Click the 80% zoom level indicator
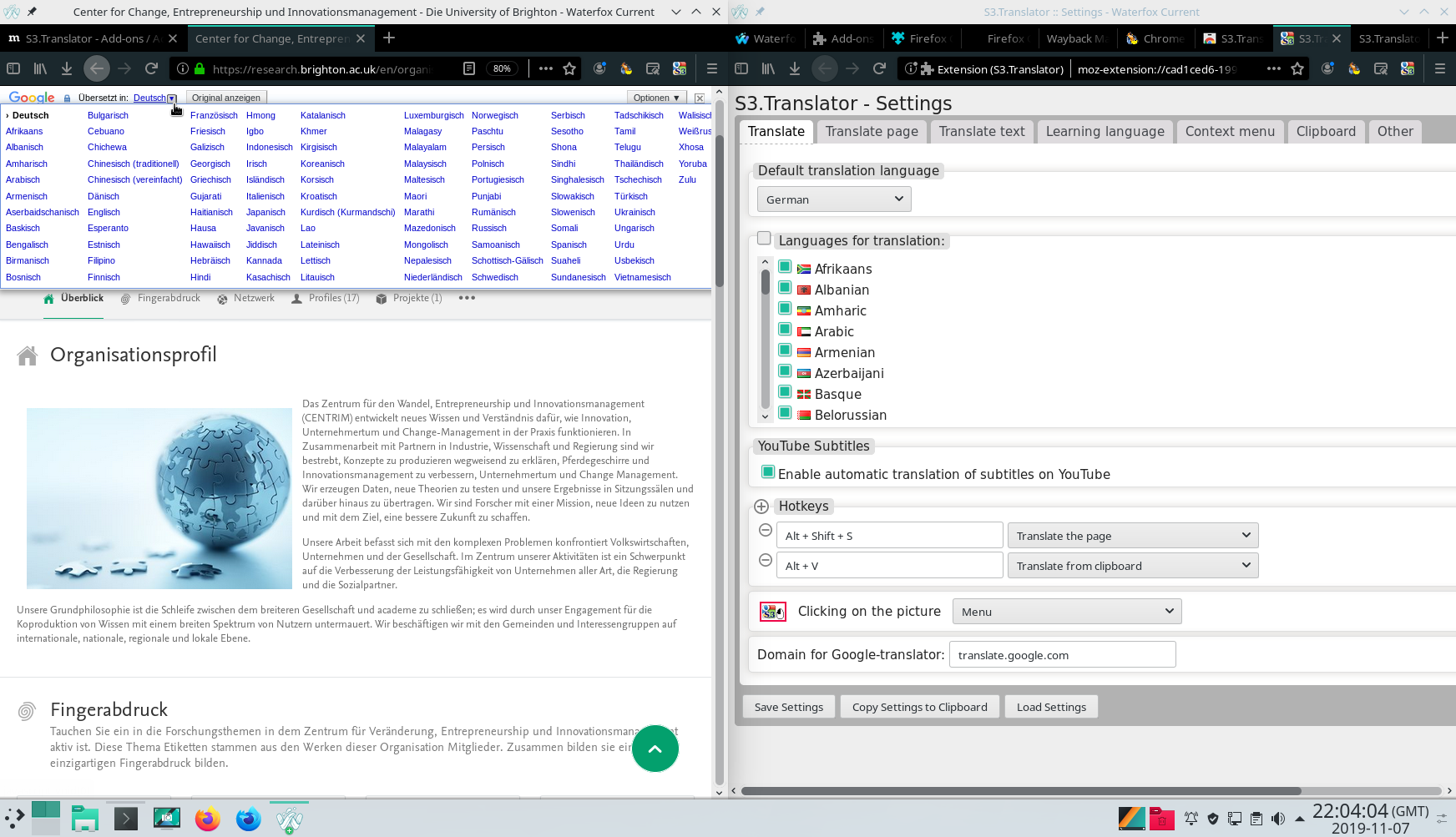Screen dimensions: 1456x837 point(502,68)
